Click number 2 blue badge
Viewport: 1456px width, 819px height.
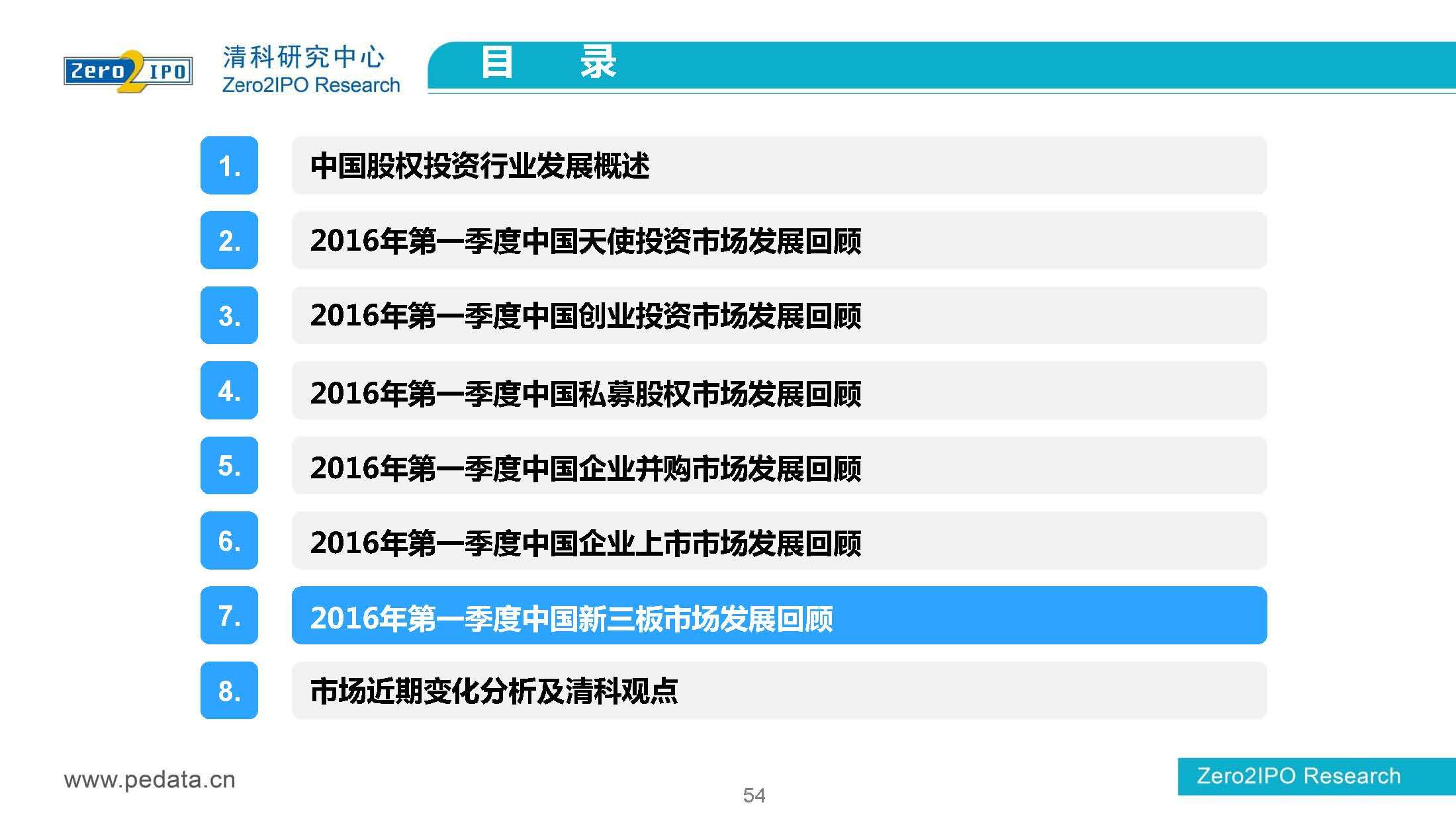pos(229,240)
